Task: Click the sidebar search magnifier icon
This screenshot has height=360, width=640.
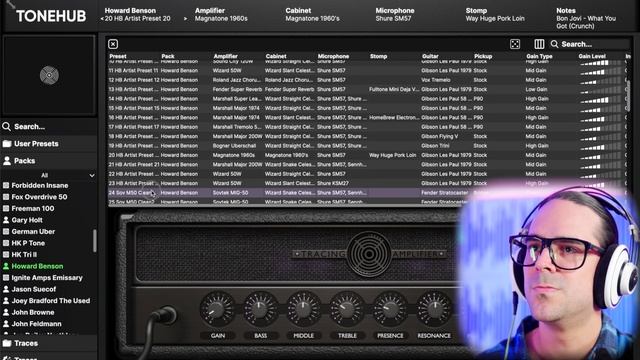Action: [7, 127]
